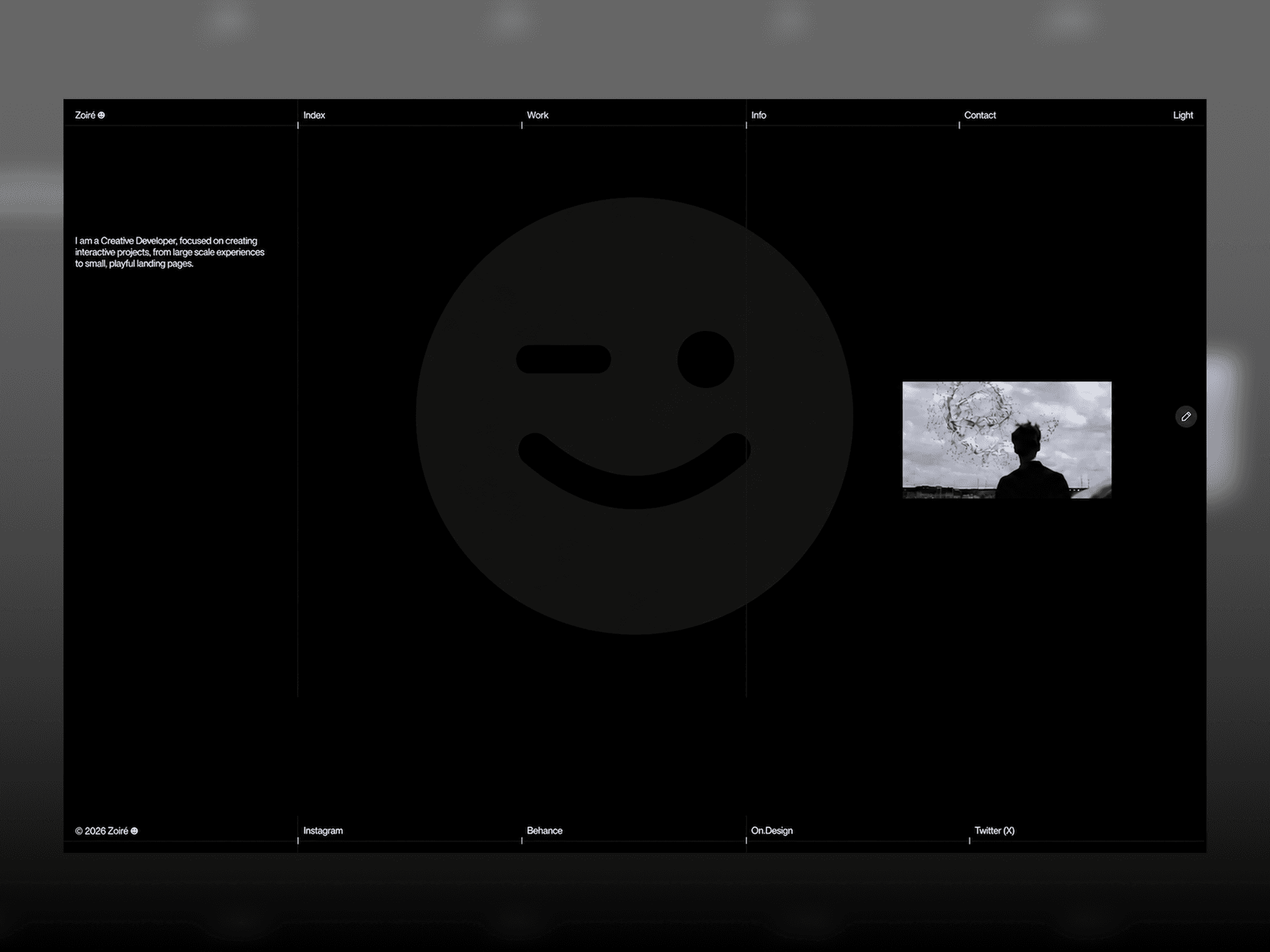The width and height of the screenshot is (1270, 952).
Task: Open the Info page
Action: tap(758, 115)
